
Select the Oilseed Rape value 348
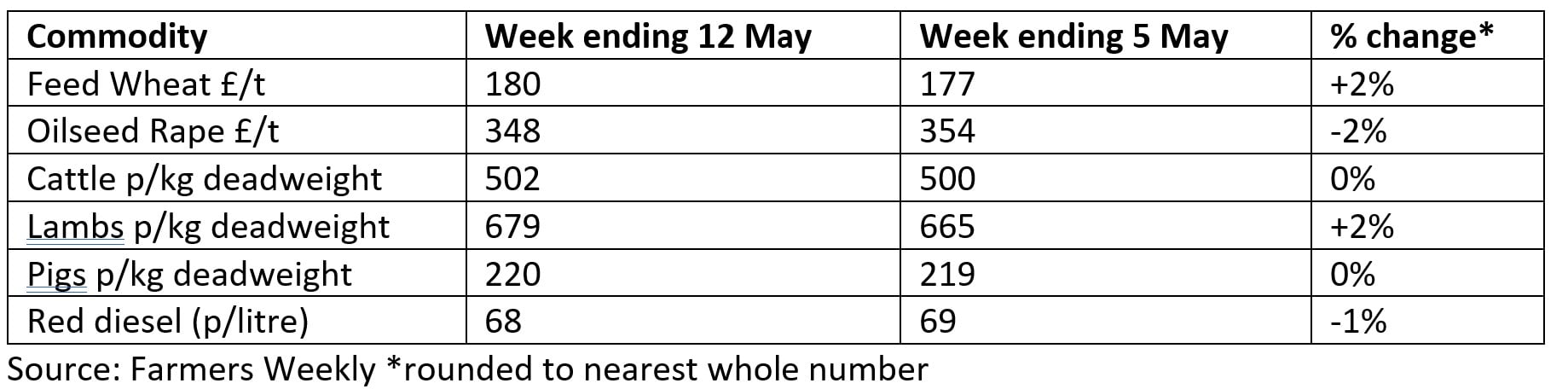[512, 131]
